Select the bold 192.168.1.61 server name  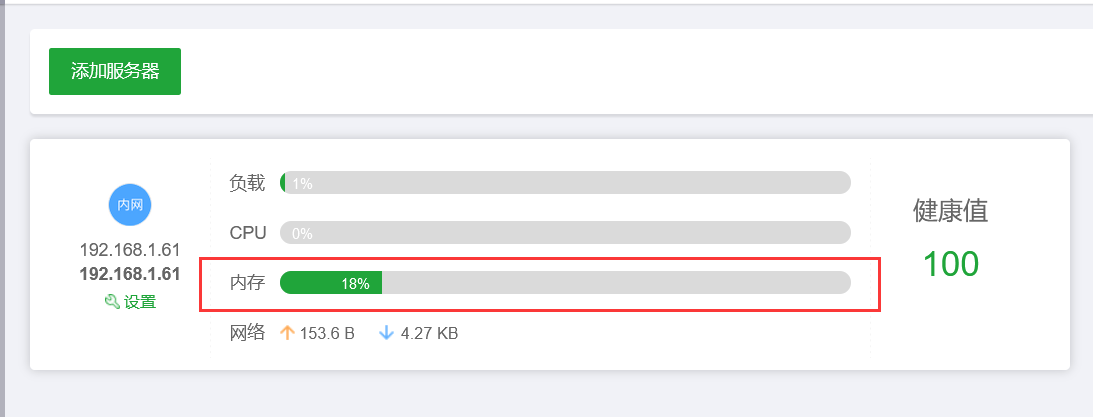click(x=130, y=274)
